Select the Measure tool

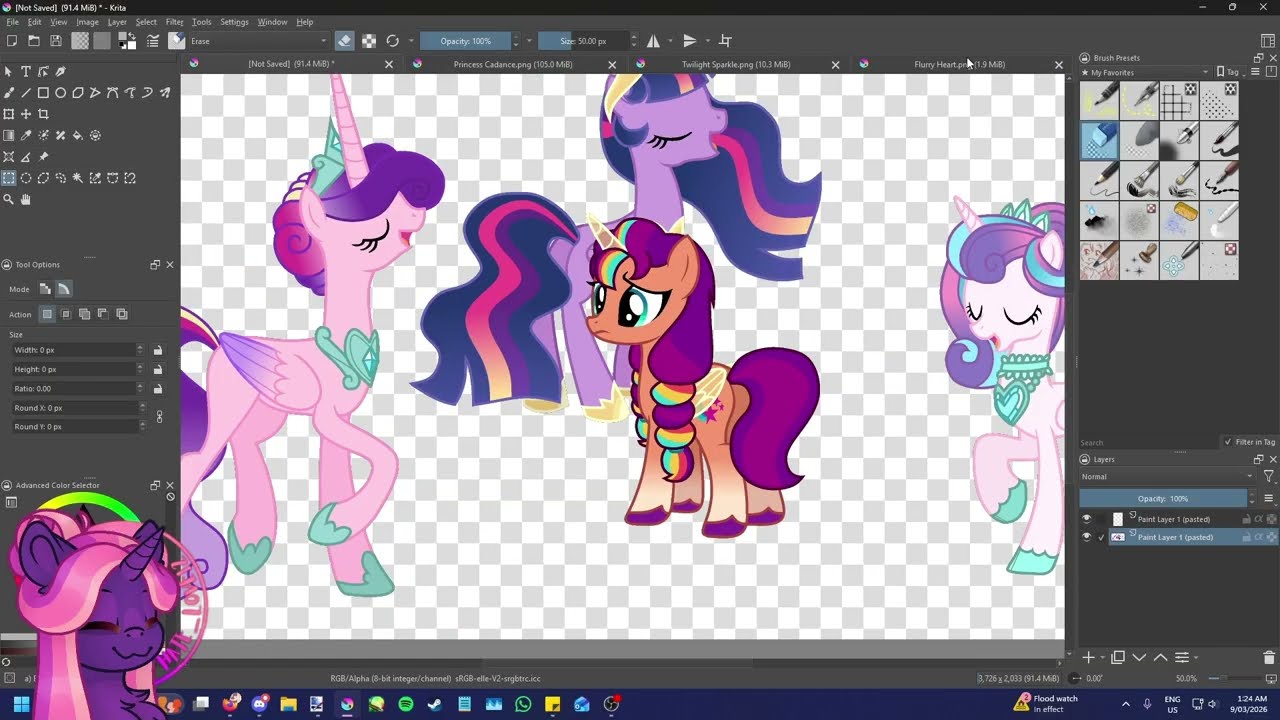[26, 157]
